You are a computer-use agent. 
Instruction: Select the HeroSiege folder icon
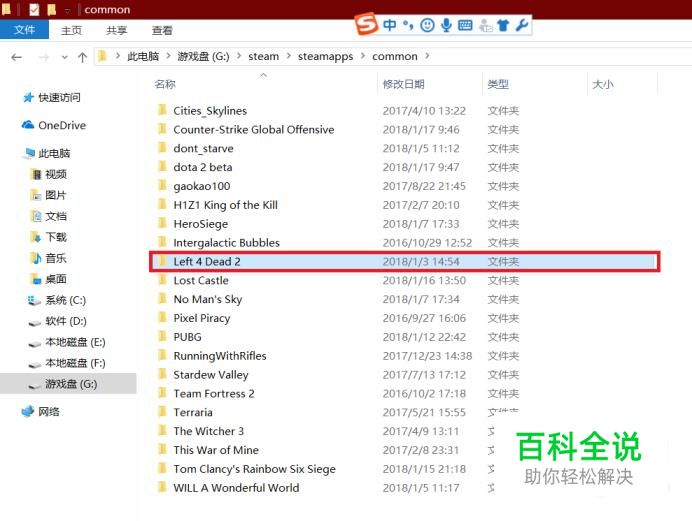(162, 223)
